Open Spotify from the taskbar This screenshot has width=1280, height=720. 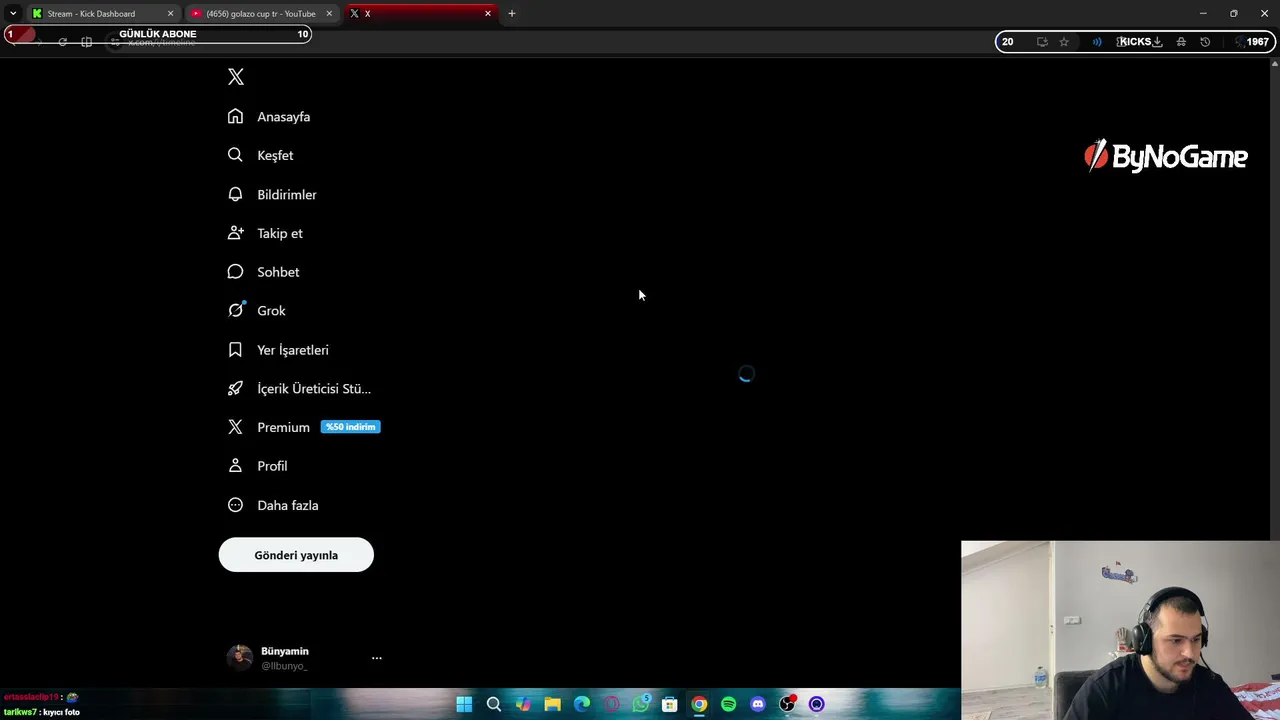(729, 704)
